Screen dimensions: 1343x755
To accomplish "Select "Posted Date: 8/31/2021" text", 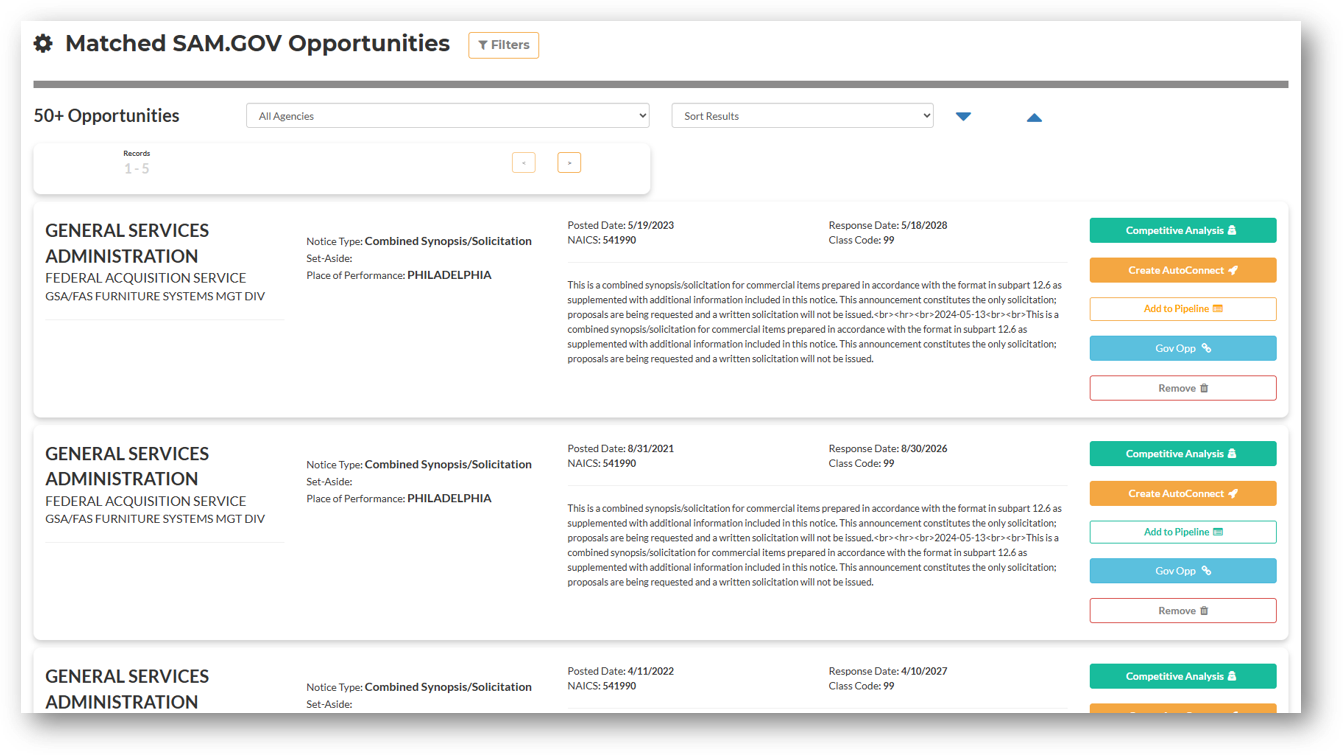I will coord(621,449).
